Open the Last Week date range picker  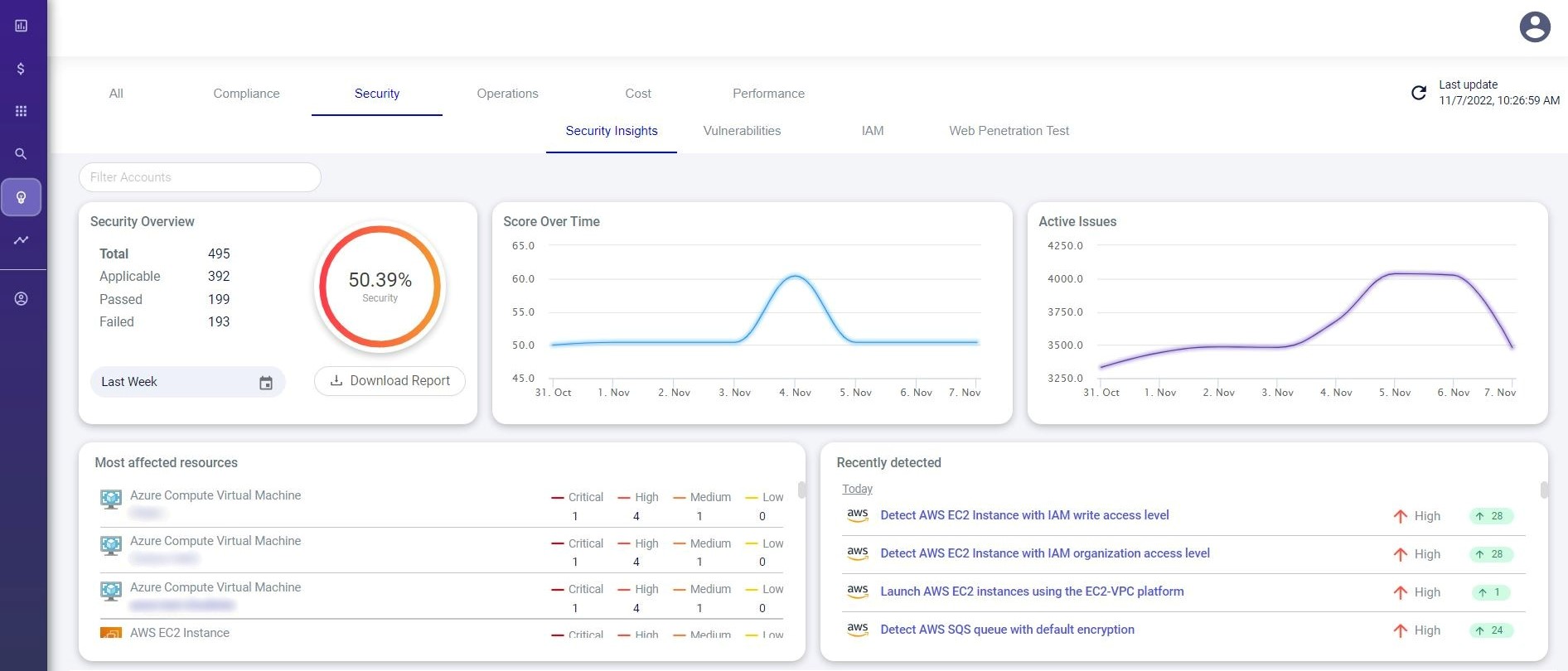(x=174, y=382)
